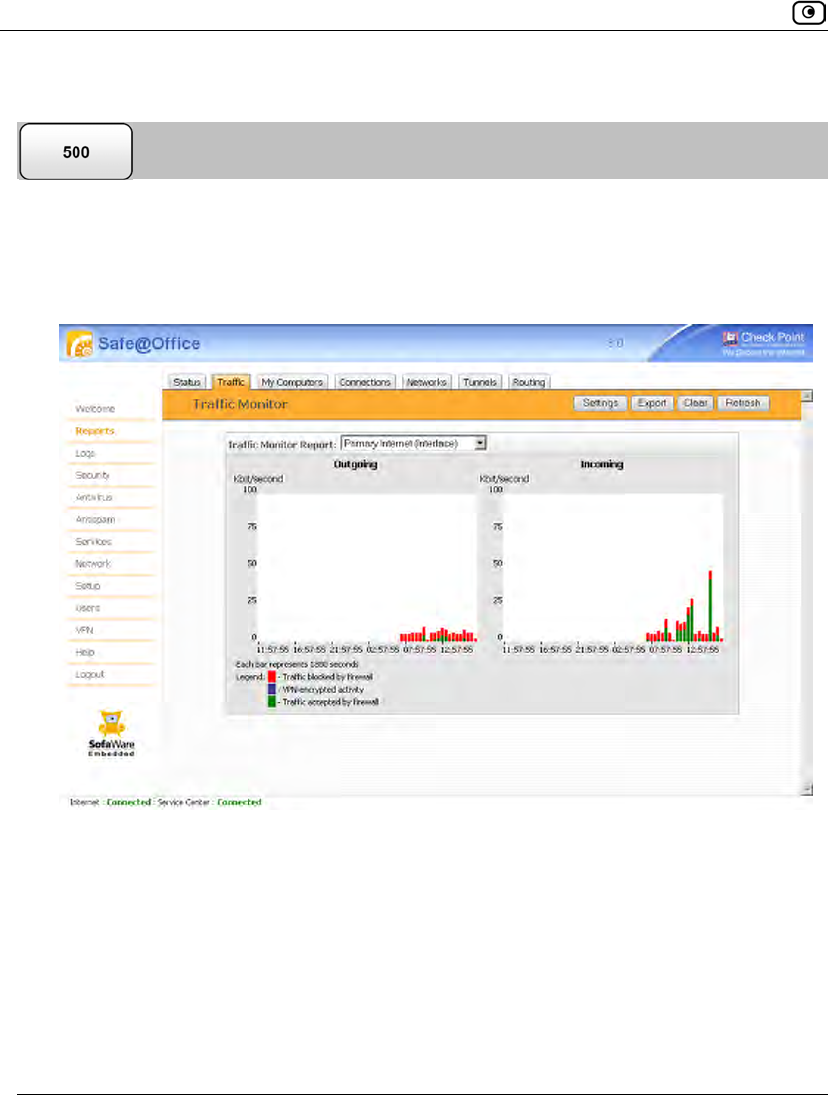
Task: Switch to the Routing tab
Action: coord(528,382)
